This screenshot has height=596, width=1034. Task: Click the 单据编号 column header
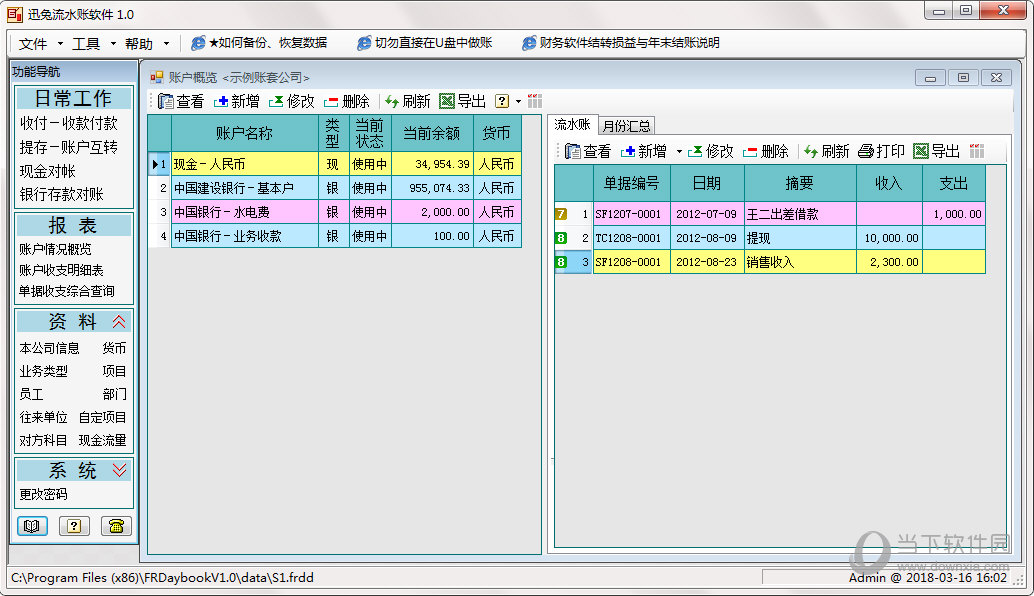[x=631, y=183]
